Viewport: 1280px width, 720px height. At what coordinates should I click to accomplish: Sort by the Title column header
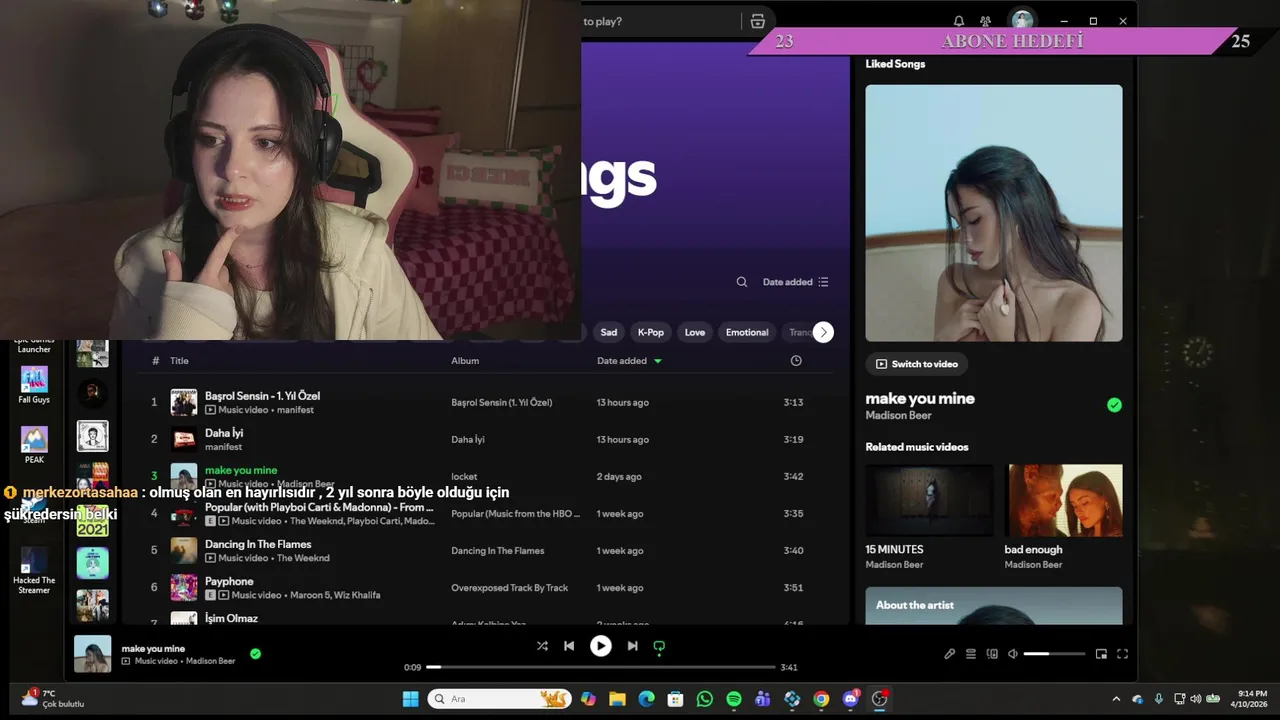pos(179,361)
